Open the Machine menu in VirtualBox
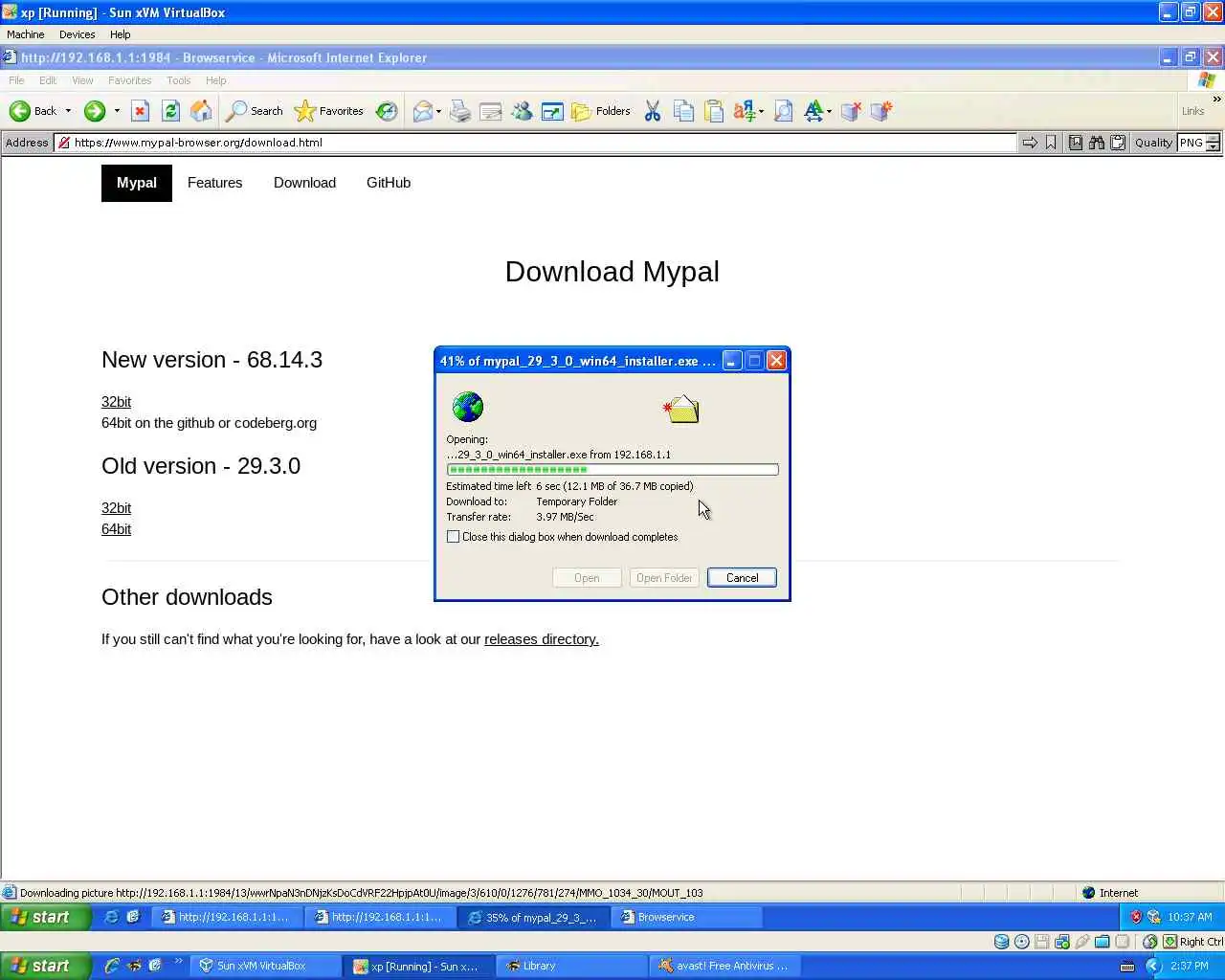 [26, 34]
